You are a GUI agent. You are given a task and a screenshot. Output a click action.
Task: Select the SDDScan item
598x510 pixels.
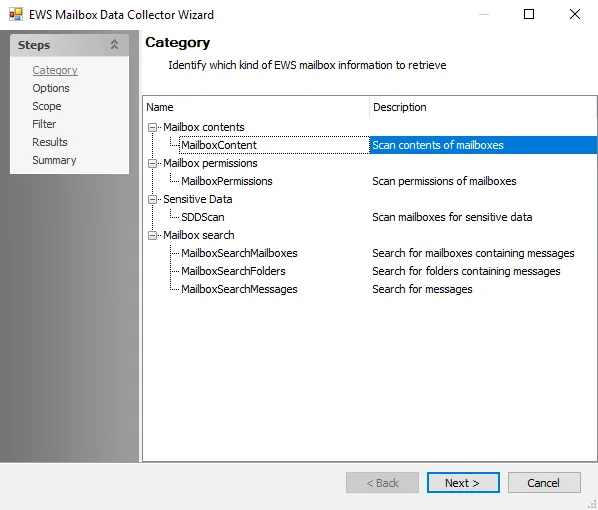pyautogui.click(x=203, y=217)
